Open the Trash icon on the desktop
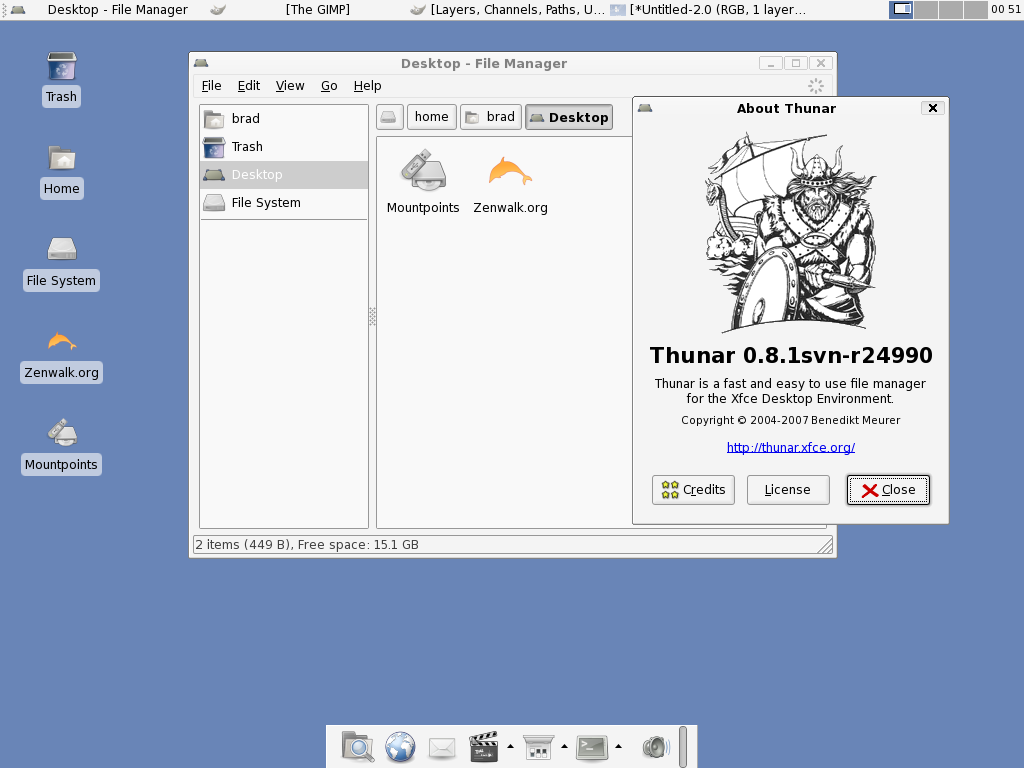 pos(61,67)
